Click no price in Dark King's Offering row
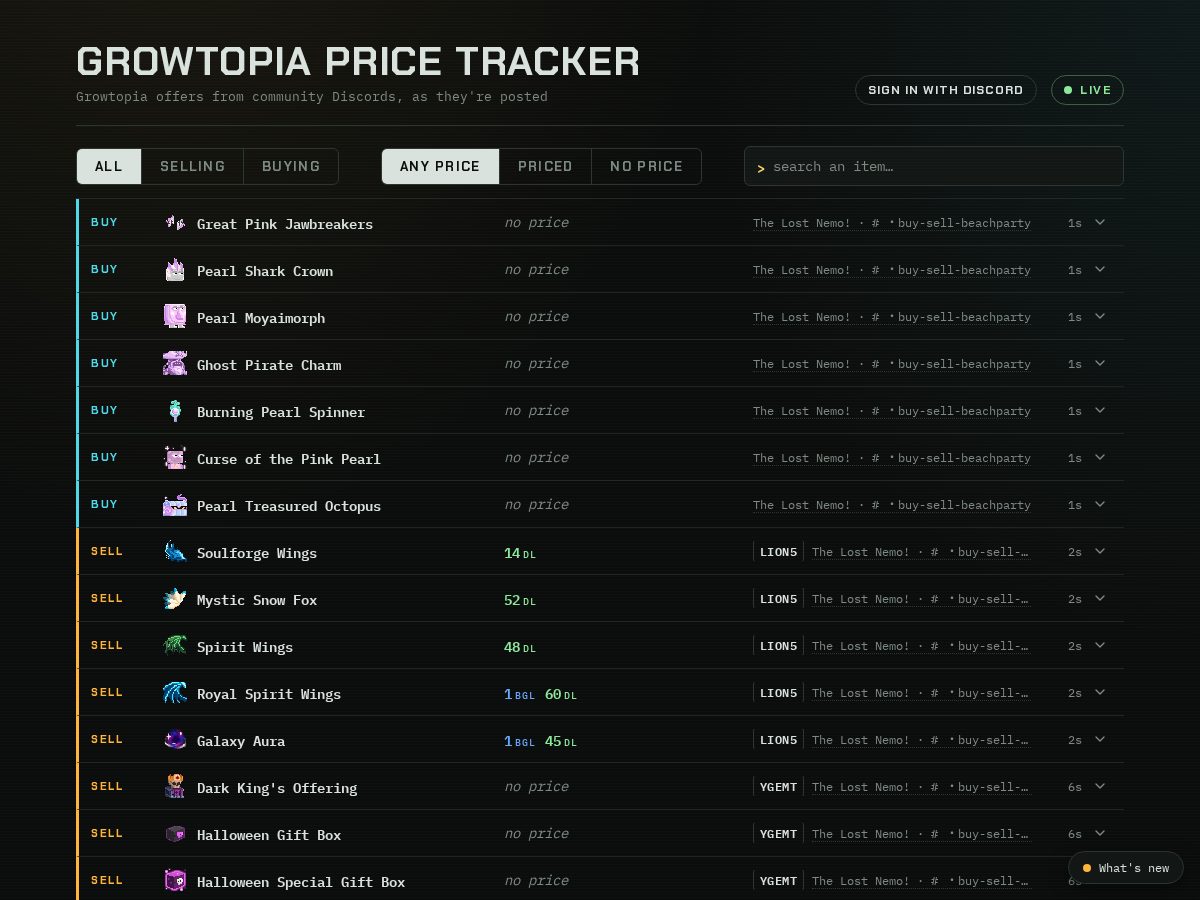This screenshot has width=1200, height=900. tap(536, 787)
